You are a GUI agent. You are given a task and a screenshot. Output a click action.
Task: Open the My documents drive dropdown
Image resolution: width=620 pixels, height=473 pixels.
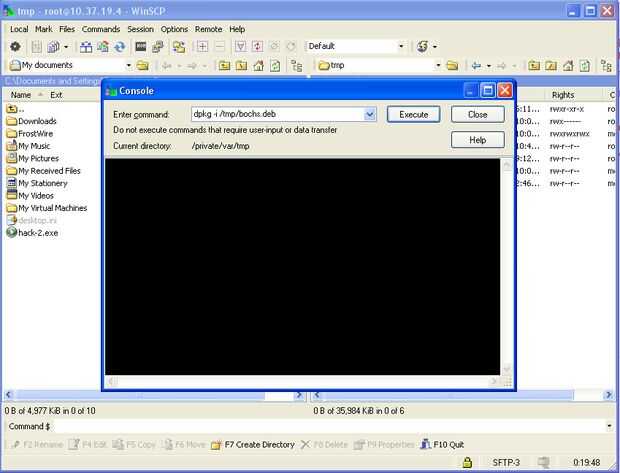(x=128, y=65)
